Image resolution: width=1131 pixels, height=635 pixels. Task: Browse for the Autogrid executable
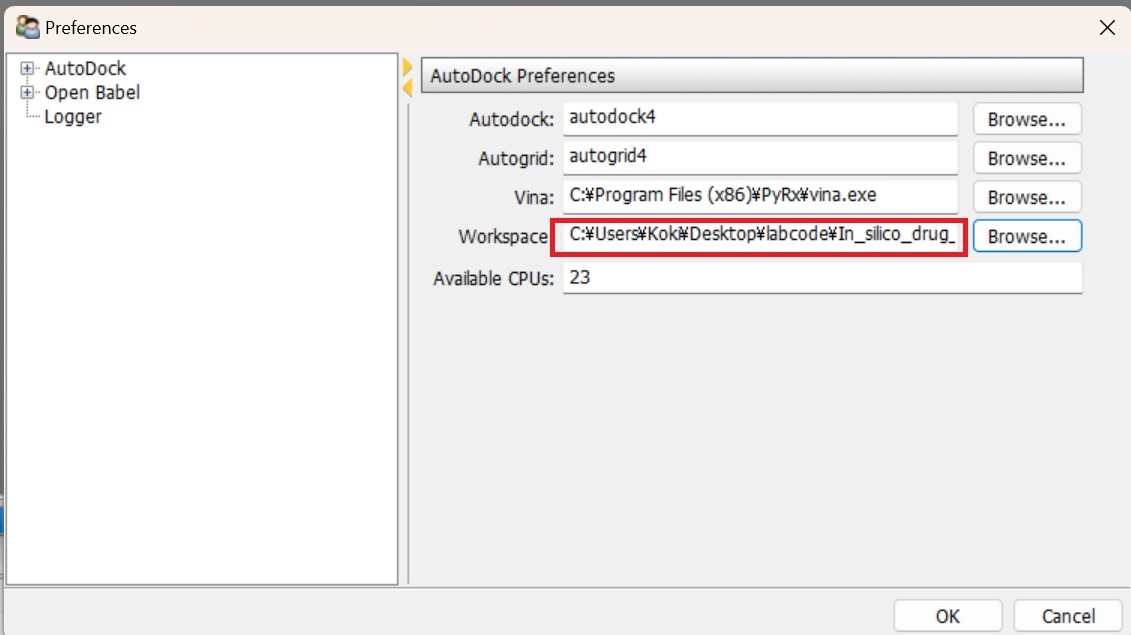tap(1026, 158)
